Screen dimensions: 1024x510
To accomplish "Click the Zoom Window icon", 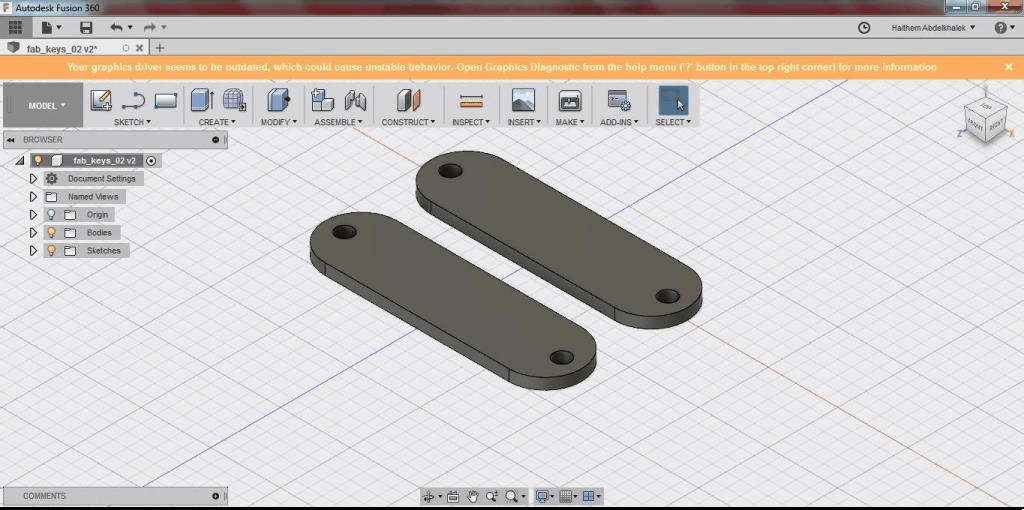I will (x=492, y=496).
